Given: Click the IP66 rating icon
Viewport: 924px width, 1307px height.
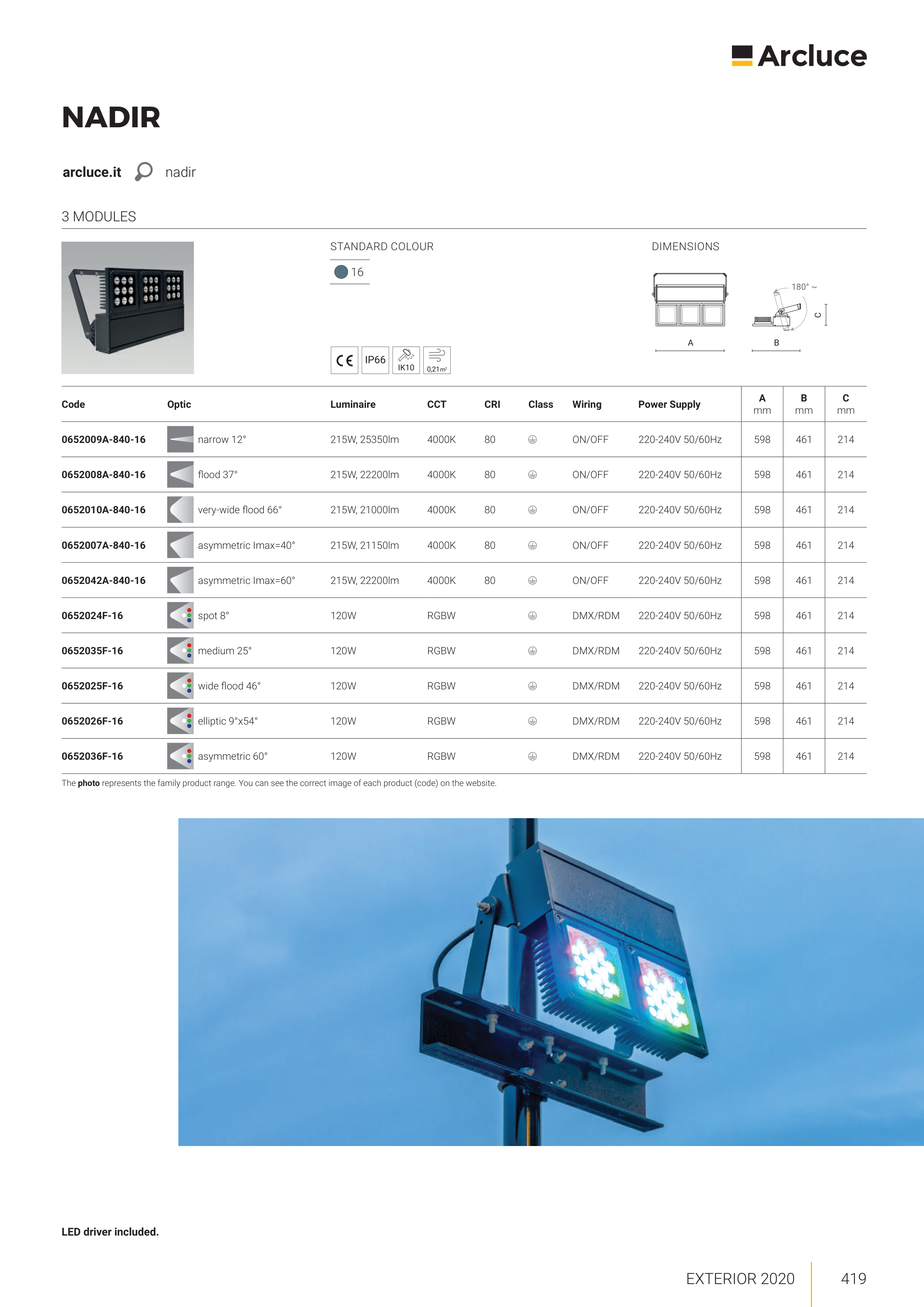Looking at the screenshot, I should point(375,360).
